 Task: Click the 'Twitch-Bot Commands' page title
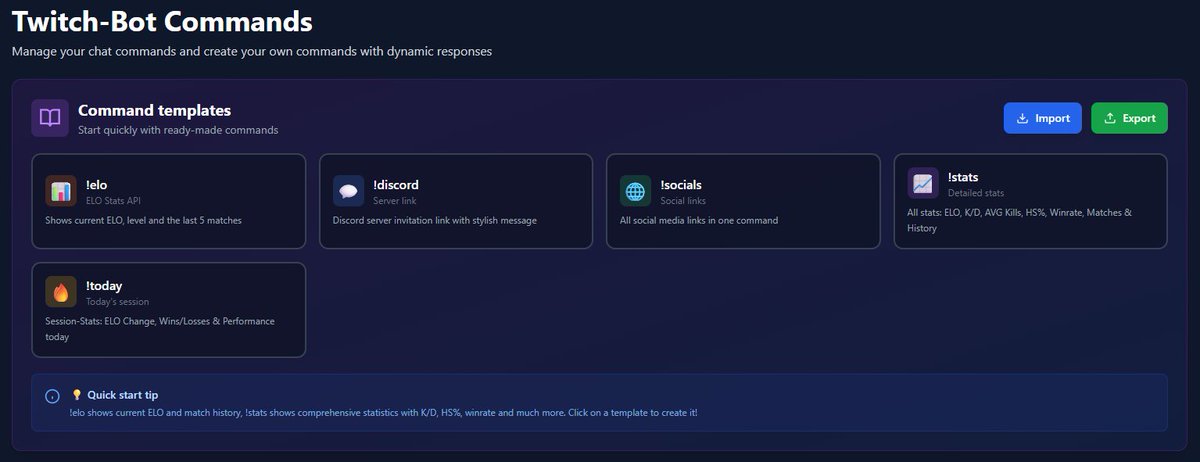click(162, 20)
